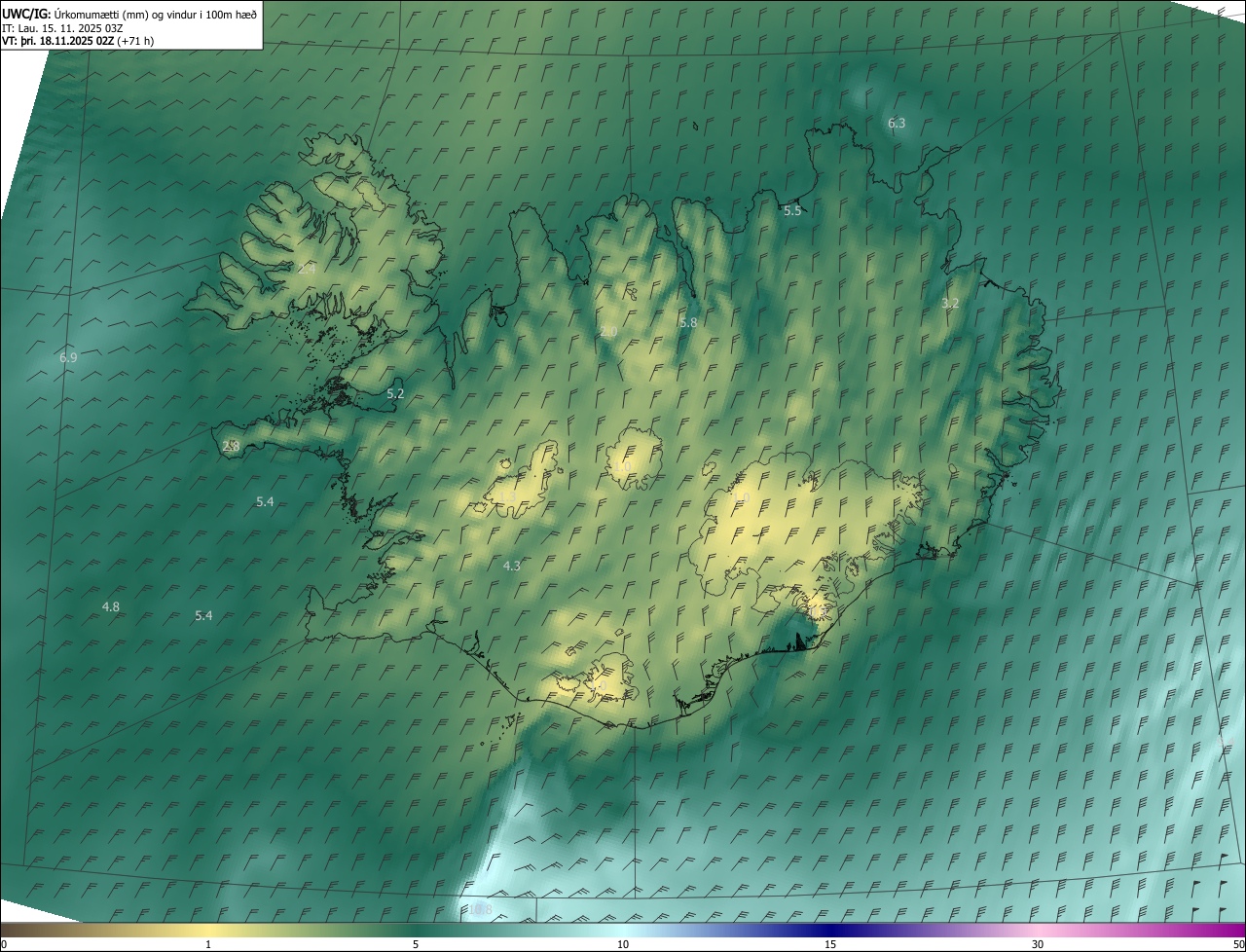Image resolution: width=1246 pixels, height=952 pixels.
Task: Pick the pink colorbar segment above 30
Action: (x=1038, y=930)
